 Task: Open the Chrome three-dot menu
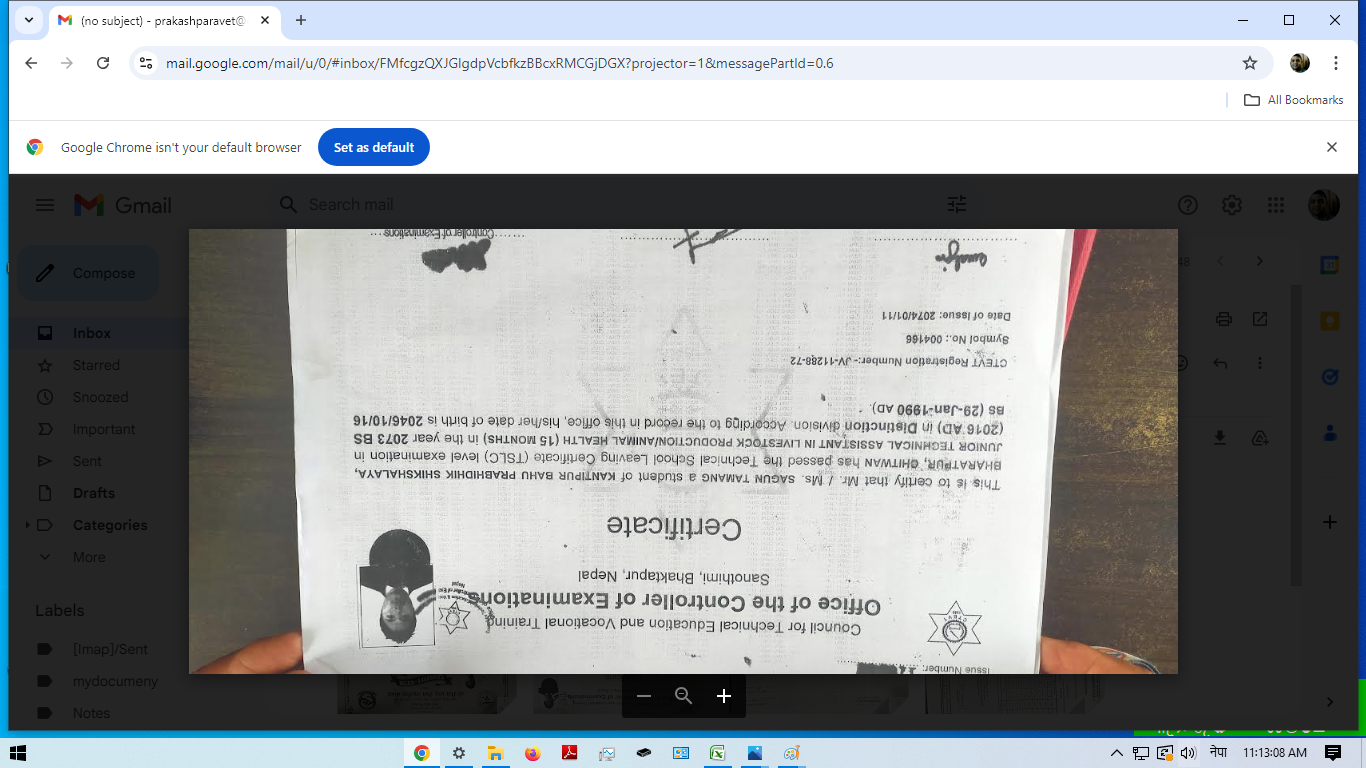1336,63
